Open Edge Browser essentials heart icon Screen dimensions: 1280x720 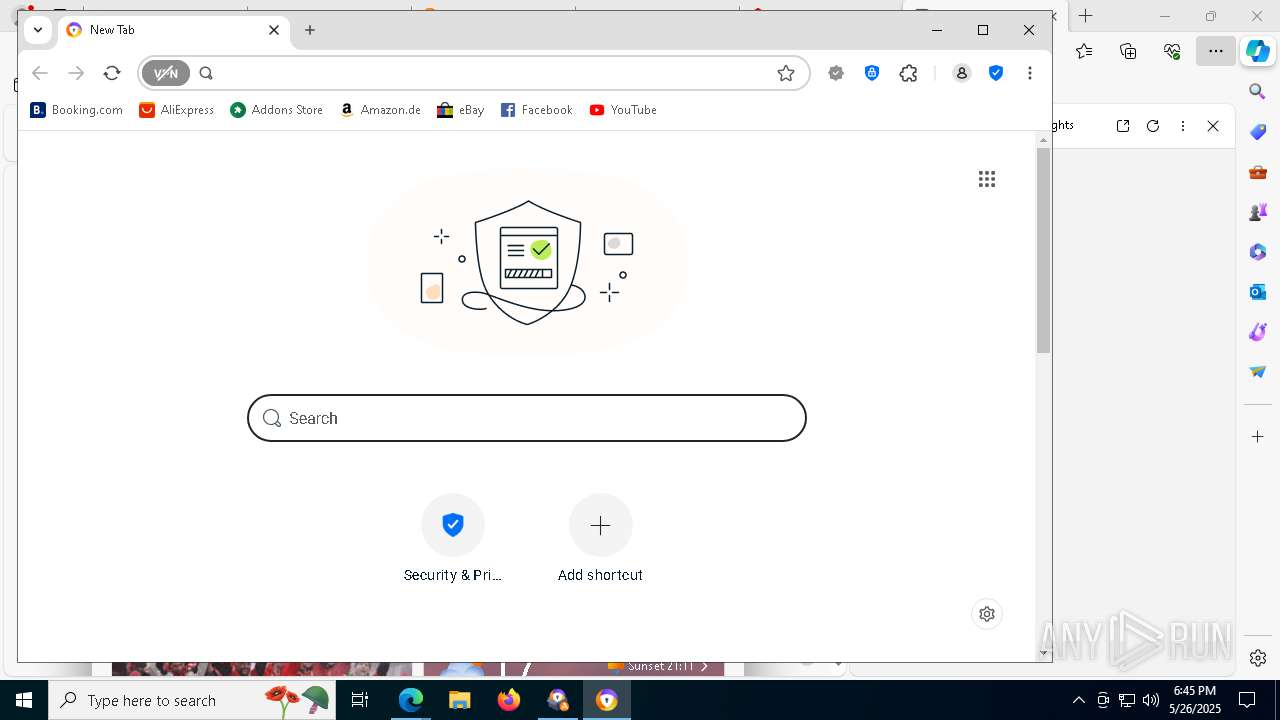coord(1172,51)
